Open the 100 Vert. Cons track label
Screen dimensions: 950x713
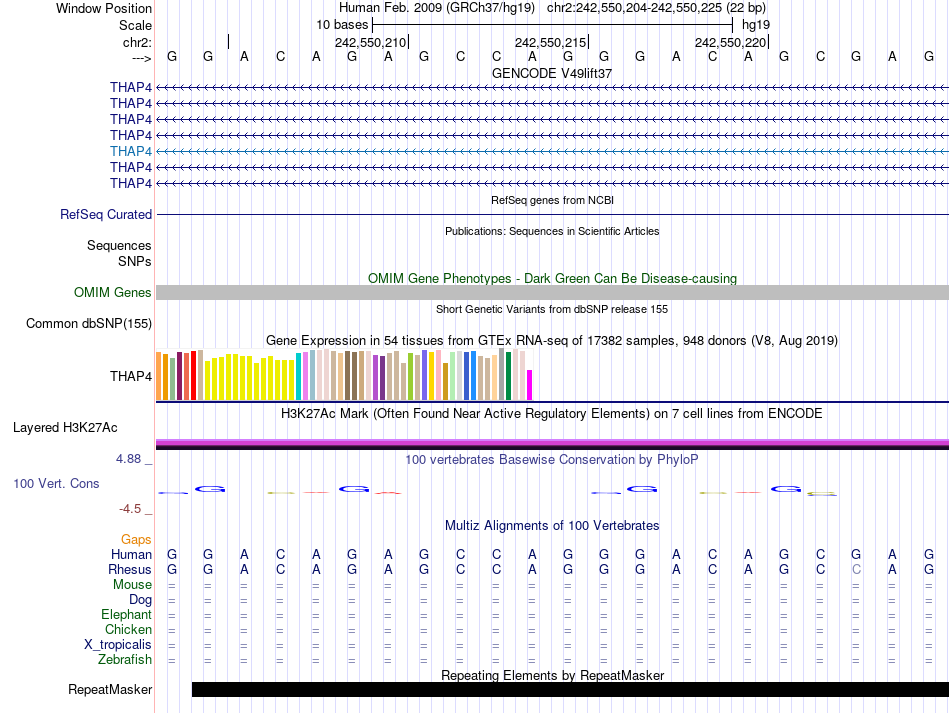pos(56,483)
